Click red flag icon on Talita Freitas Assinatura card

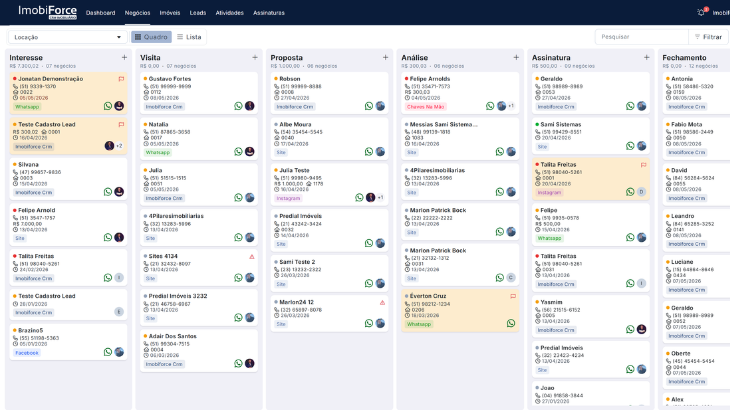643,165
